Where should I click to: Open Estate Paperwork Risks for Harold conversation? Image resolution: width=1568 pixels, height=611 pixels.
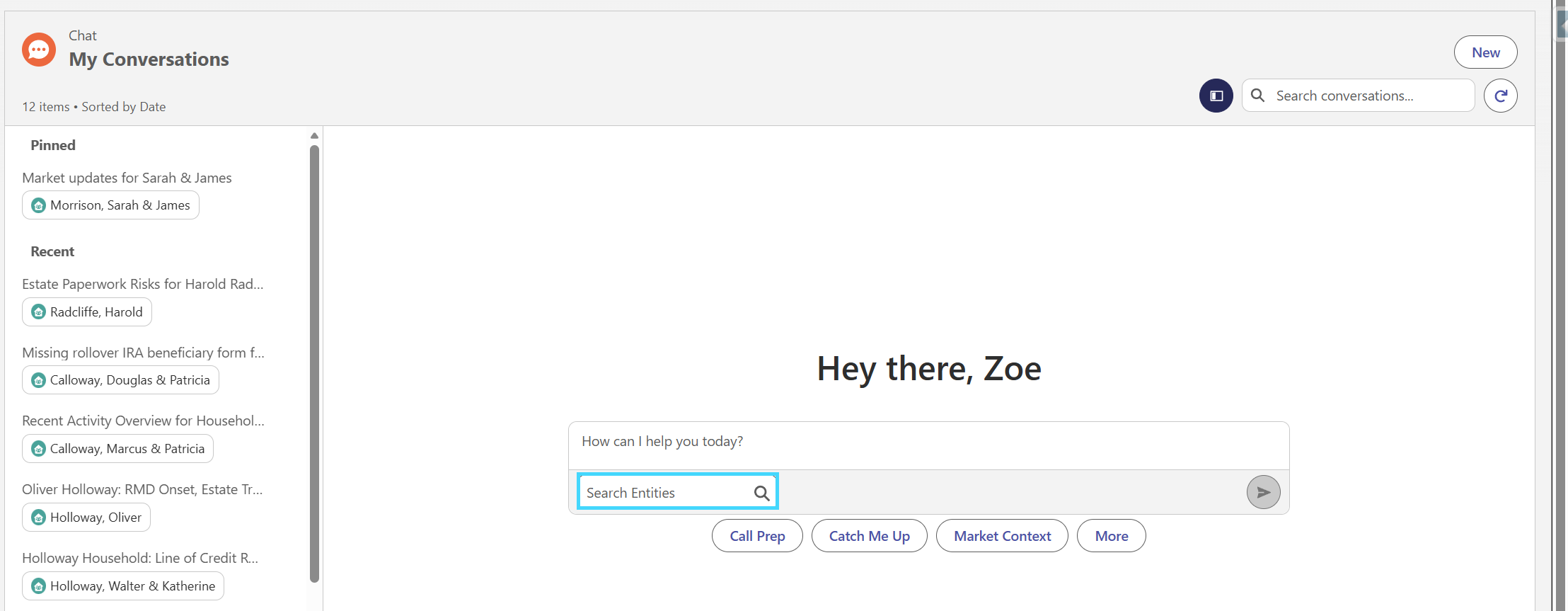(143, 284)
